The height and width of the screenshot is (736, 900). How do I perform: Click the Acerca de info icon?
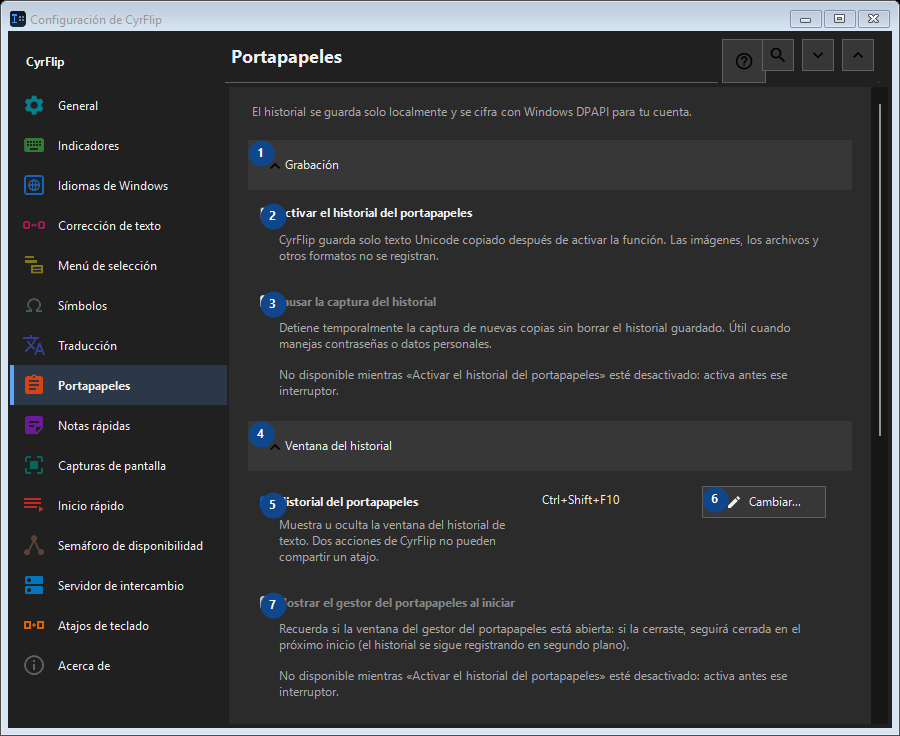pos(34,665)
